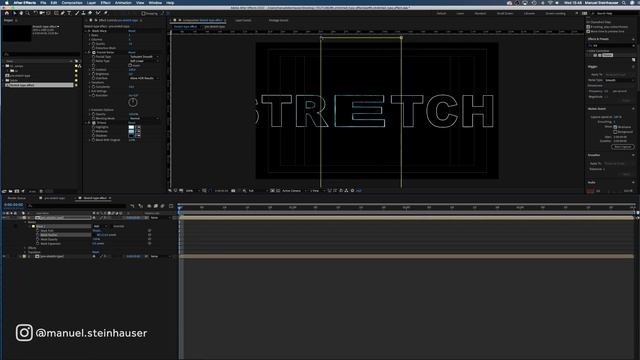640x360 pixels.
Task: Expand the Effects group in timeline
Action: click(x=25, y=248)
